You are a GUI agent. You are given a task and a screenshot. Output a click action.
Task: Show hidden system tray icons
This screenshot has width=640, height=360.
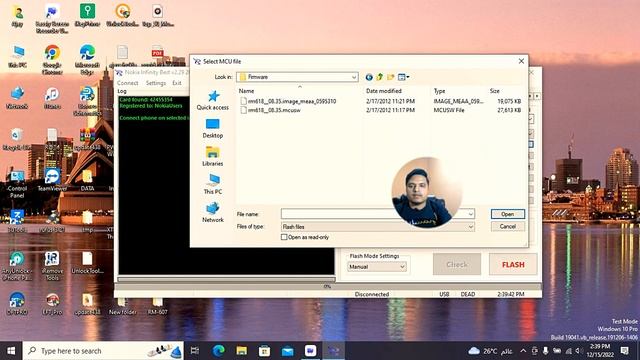(x=523, y=351)
